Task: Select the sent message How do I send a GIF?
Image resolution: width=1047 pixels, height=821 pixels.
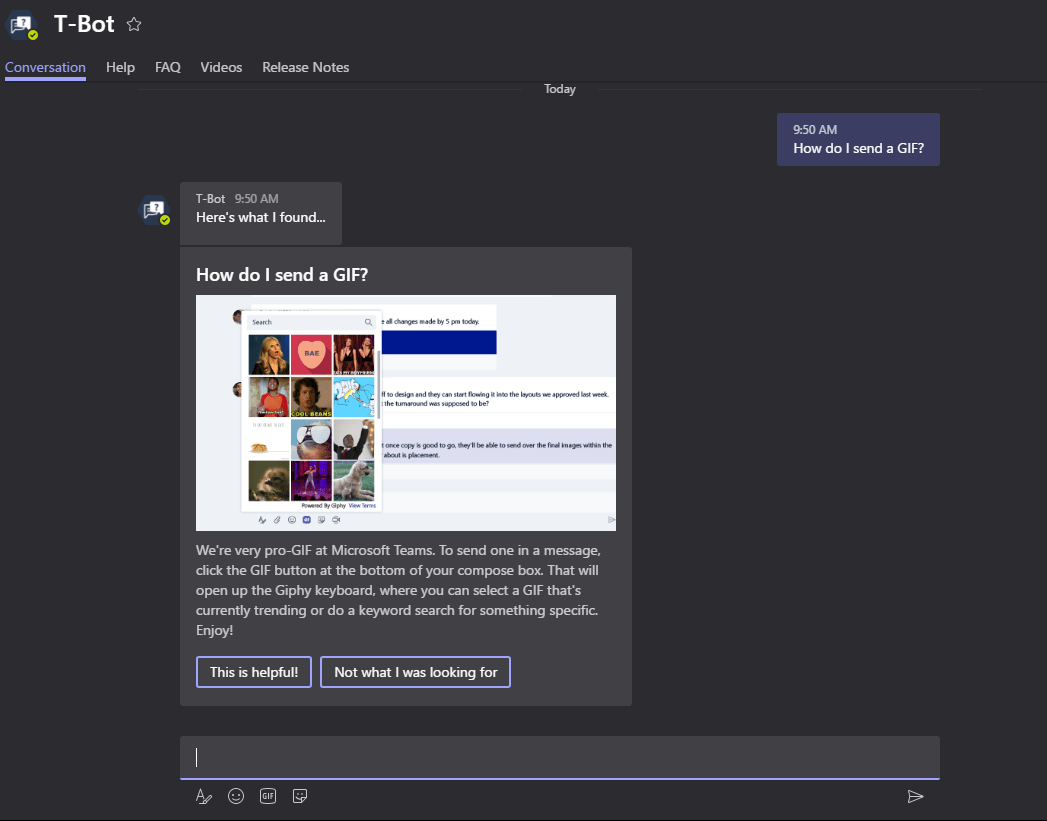Action: pos(858,140)
